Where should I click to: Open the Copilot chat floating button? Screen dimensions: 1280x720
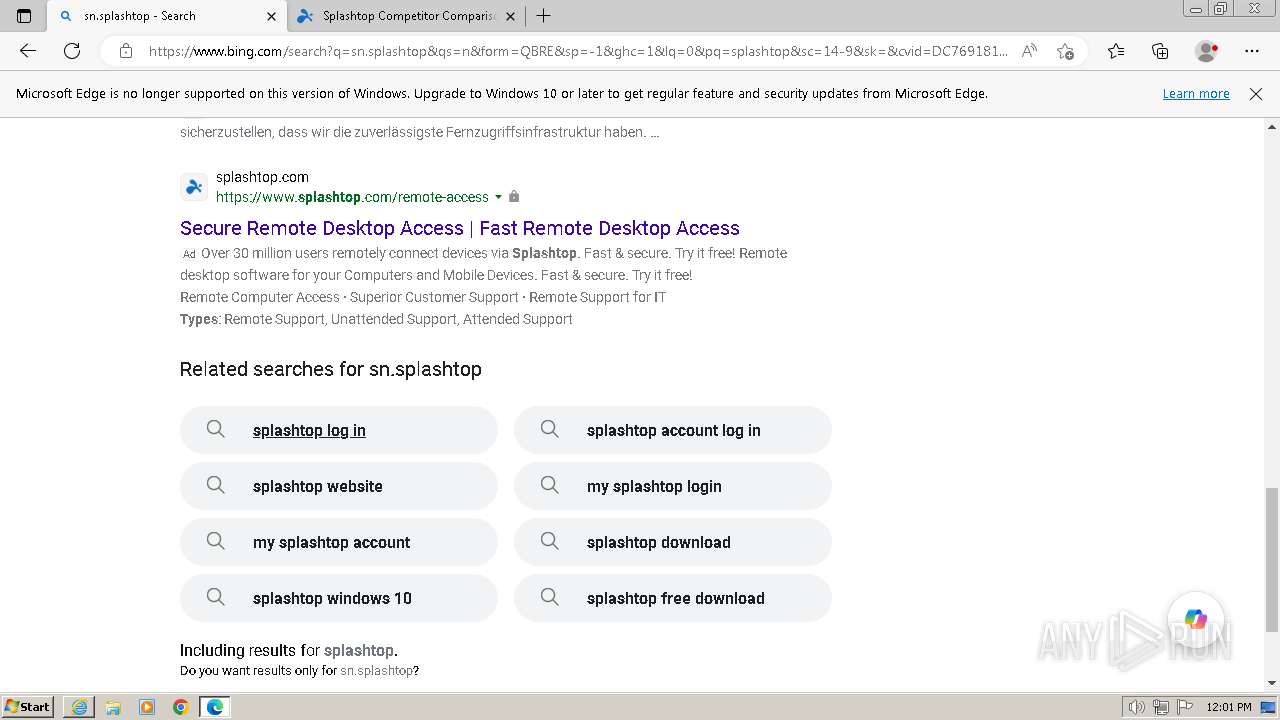point(1196,619)
